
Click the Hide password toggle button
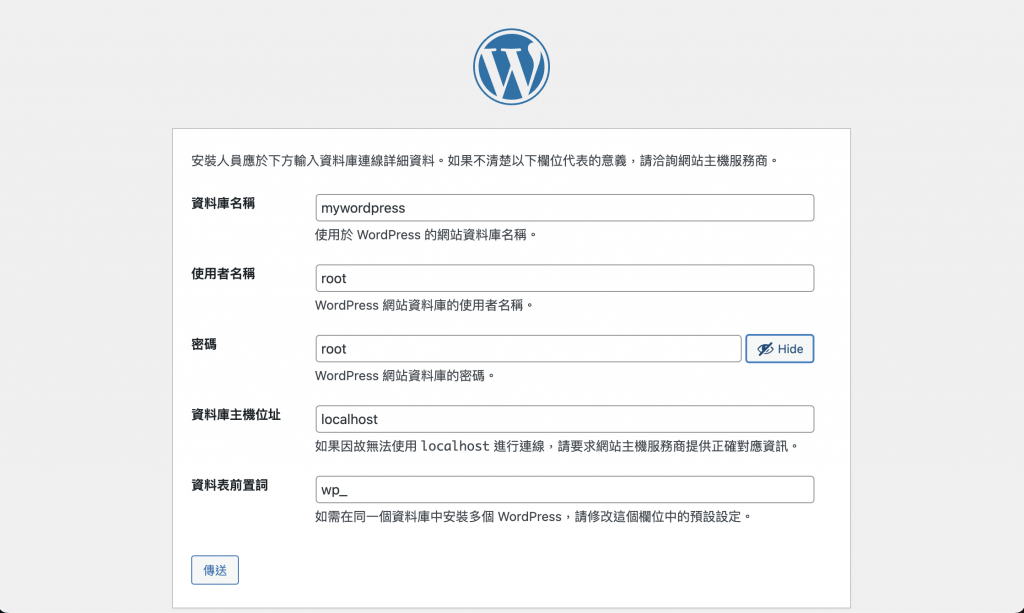point(780,349)
